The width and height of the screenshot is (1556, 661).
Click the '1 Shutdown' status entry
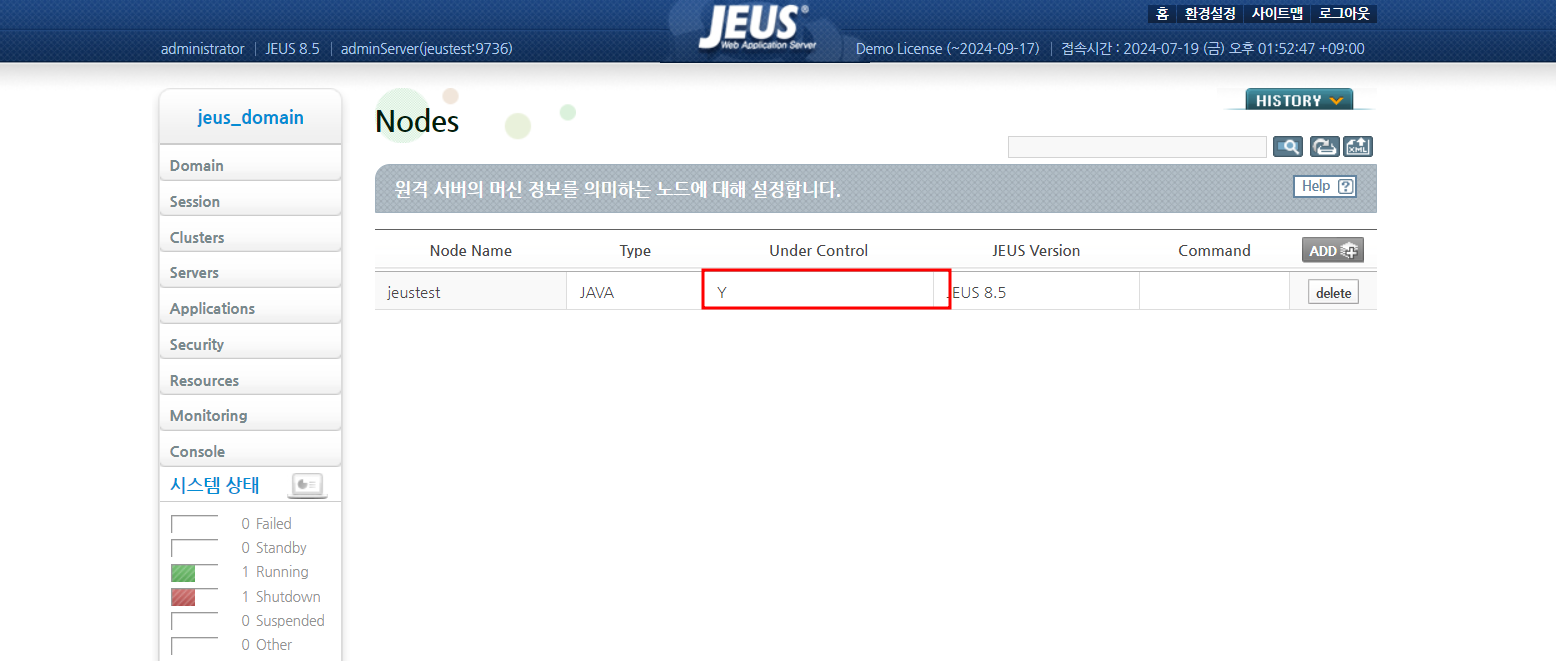click(281, 596)
